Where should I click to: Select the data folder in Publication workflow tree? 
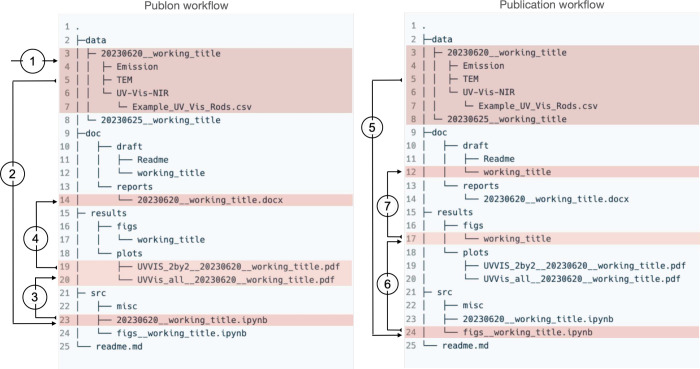click(442, 39)
